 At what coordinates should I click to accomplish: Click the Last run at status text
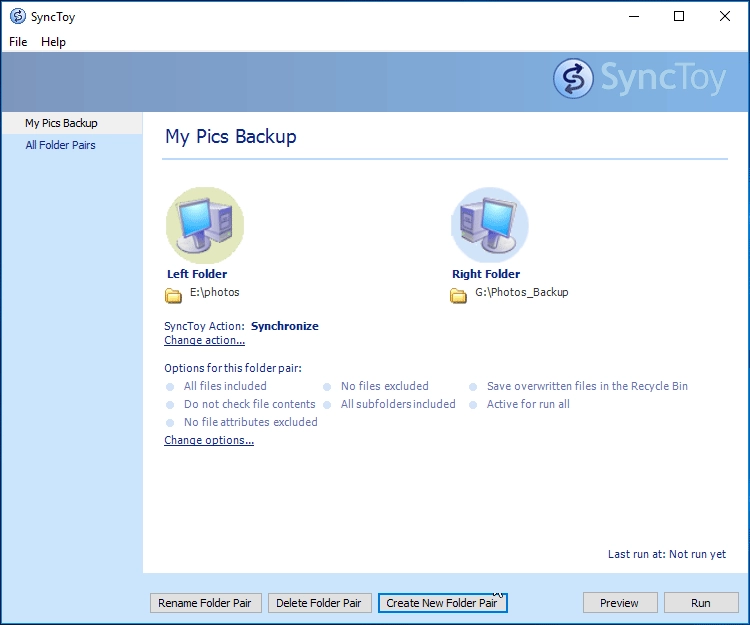667,554
